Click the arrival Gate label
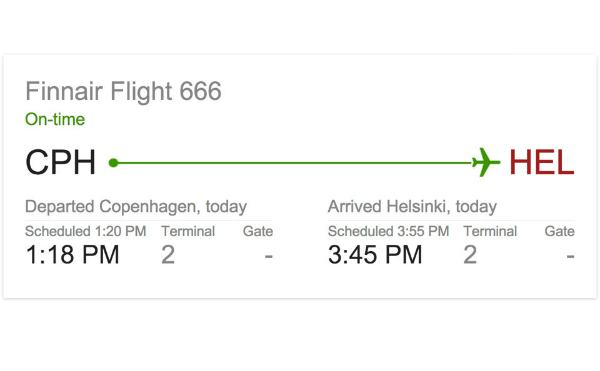The width and height of the screenshot is (600, 371). pyautogui.click(x=559, y=231)
